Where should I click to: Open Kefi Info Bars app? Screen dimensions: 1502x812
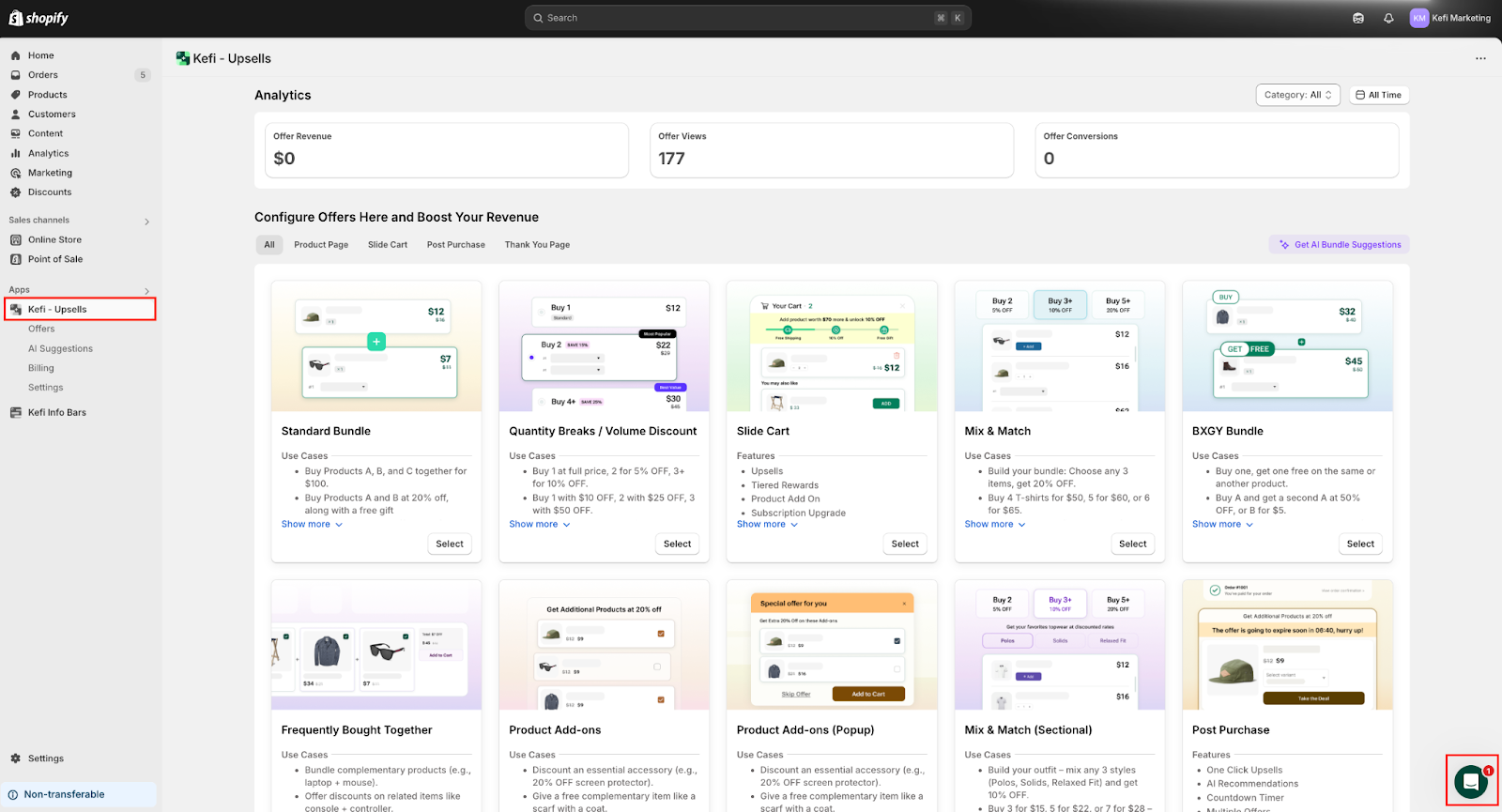tap(56, 413)
